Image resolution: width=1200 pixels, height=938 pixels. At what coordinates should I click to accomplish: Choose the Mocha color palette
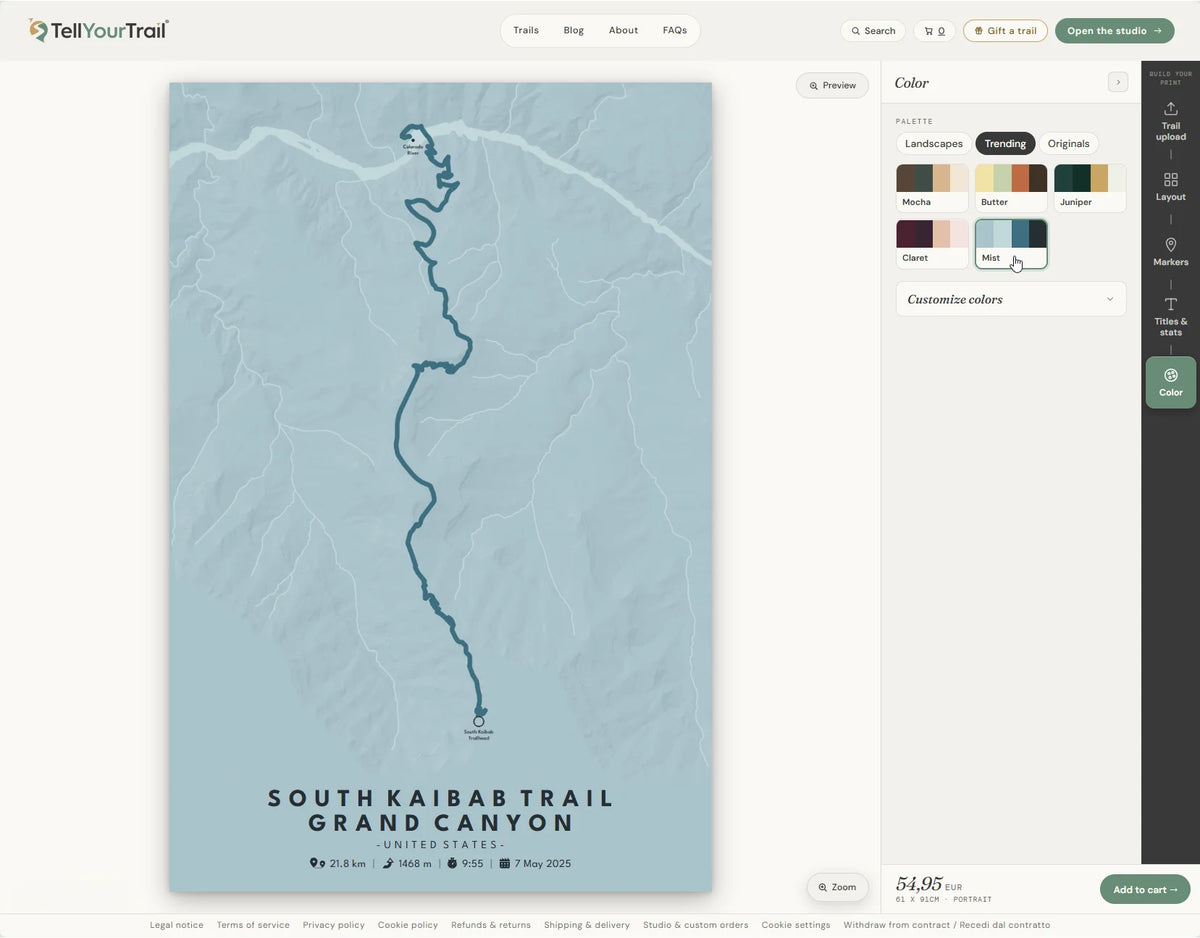click(932, 188)
